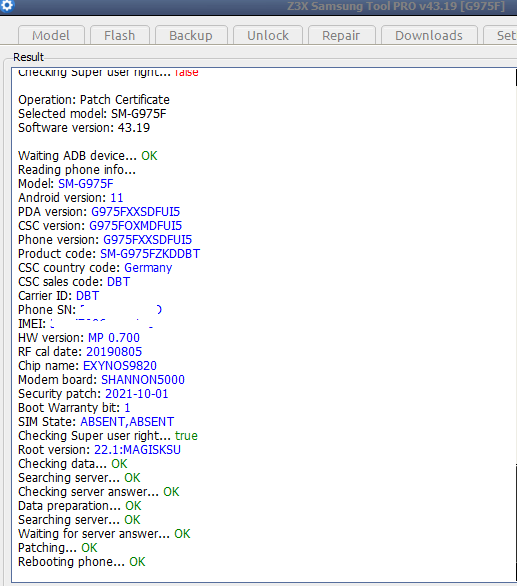
Task: Click the 'Checking Super user right... true' line
Action: click(x=108, y=436)
